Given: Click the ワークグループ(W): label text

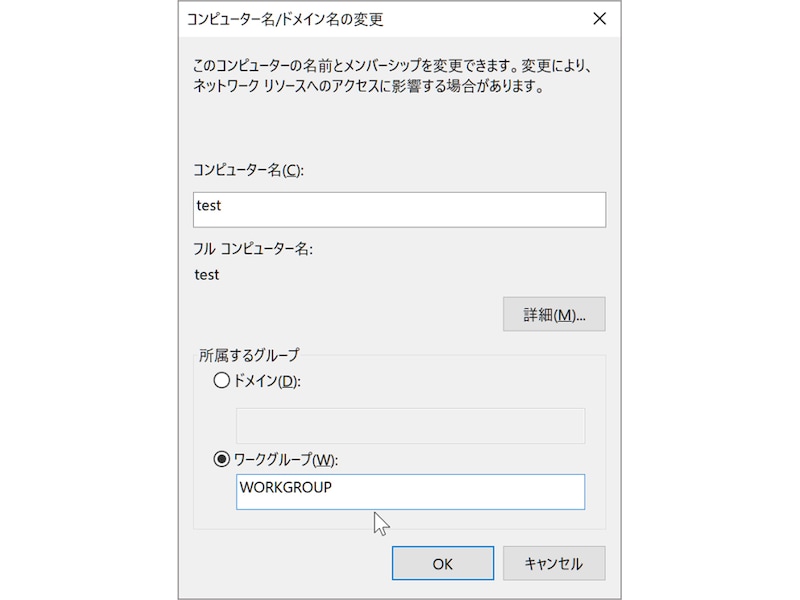Looking at the screenshot, I should click(x=284, y=460).
